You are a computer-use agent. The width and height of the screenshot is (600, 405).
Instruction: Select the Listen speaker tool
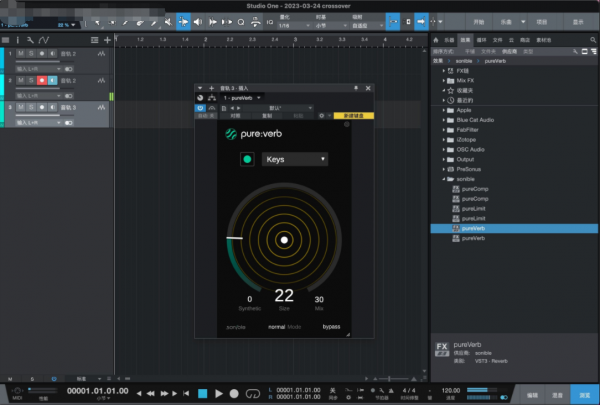pyautogui.click(x=198, y=22)
